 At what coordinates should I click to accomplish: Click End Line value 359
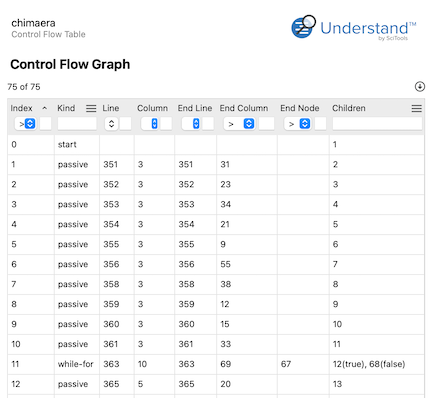click(x=186, y=304)
